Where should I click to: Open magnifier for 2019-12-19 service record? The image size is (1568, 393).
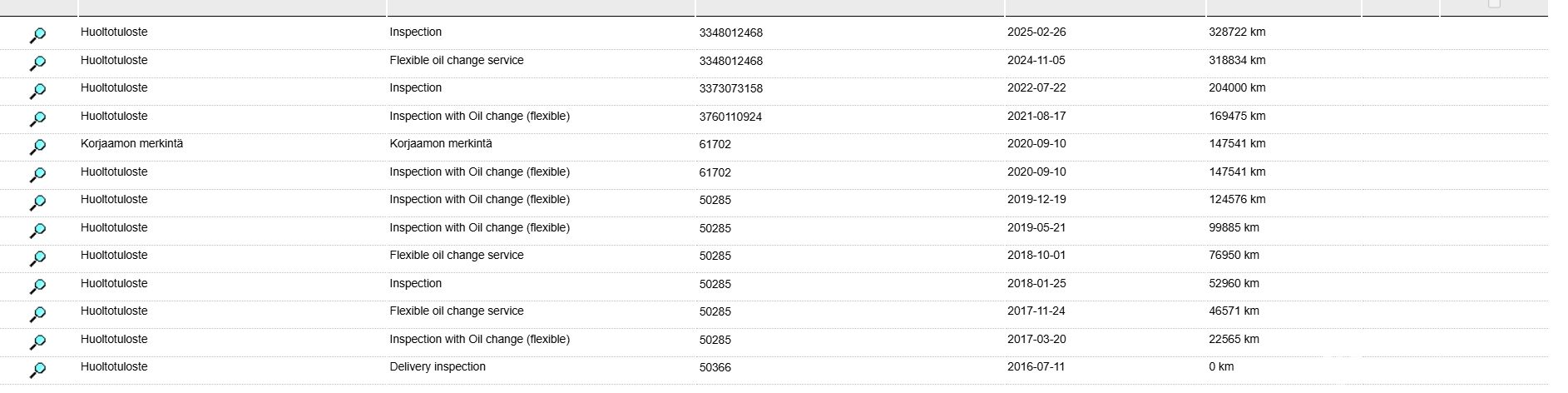pyautogui.click(x=37, y=202)
